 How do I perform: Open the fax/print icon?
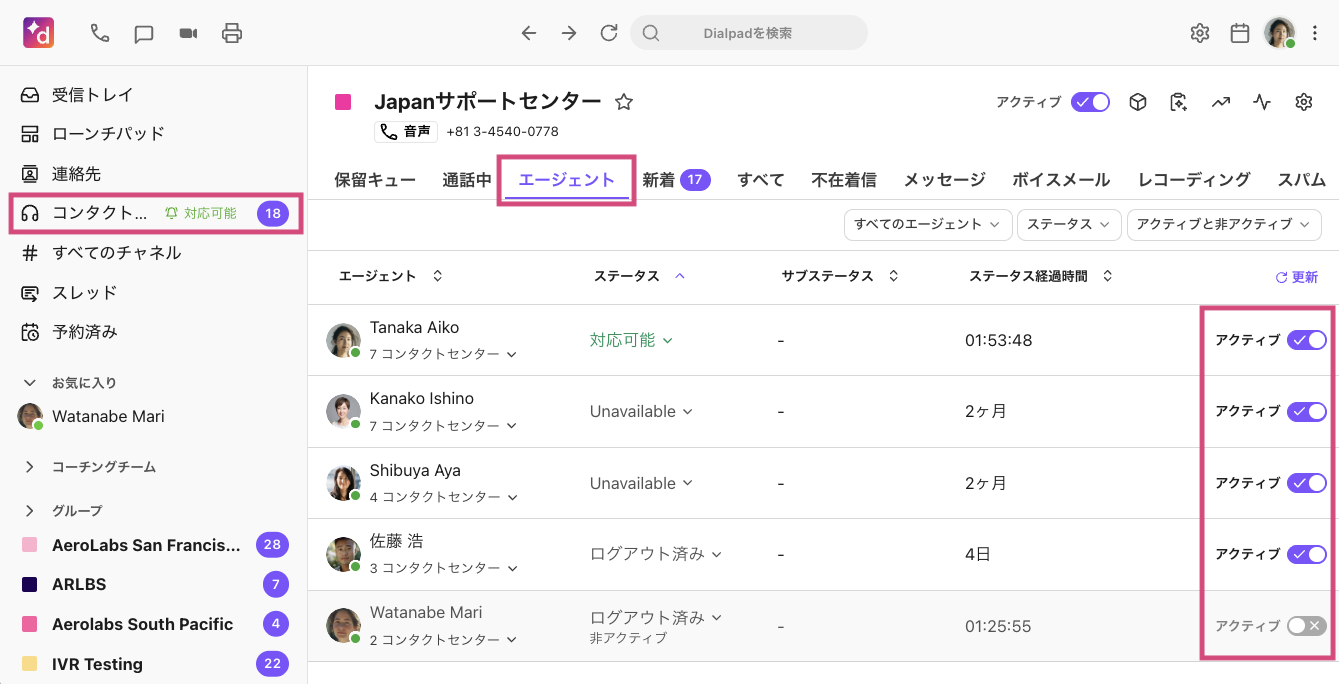(231, 32)
